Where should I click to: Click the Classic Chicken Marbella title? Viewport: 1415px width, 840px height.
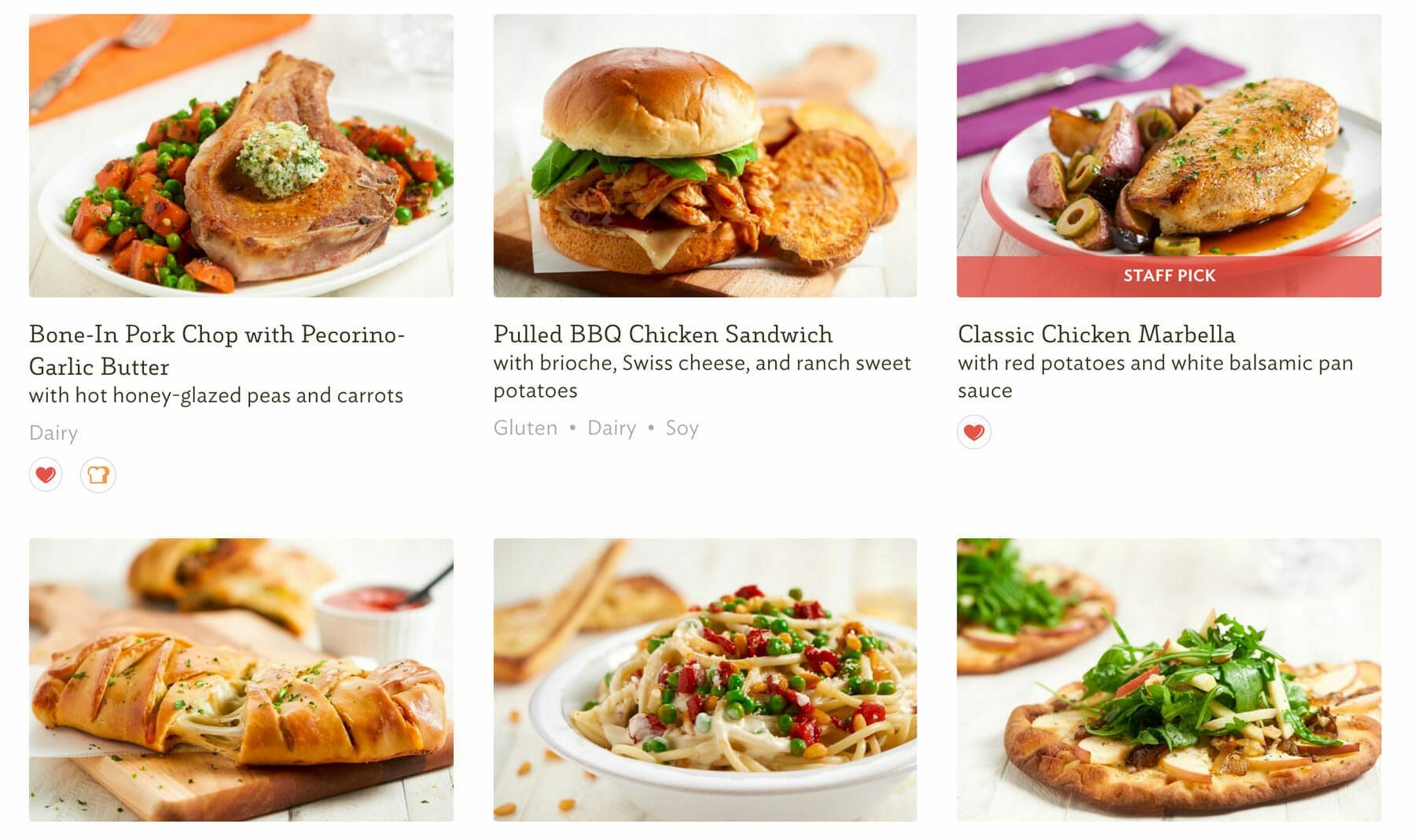1096,334
